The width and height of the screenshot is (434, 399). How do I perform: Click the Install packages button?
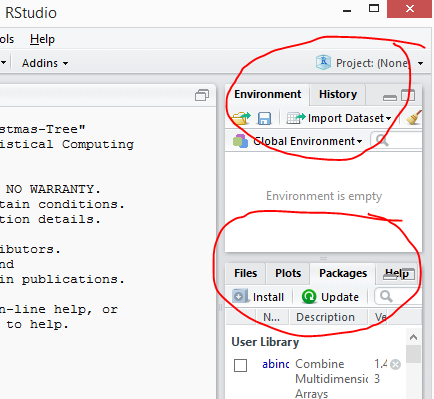click(x=258, y=297)
